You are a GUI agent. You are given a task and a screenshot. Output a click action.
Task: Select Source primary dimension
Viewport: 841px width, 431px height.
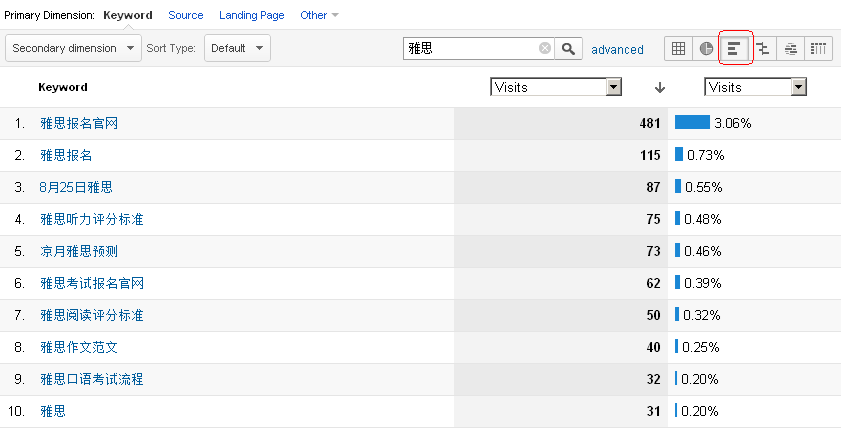(x=186, y=15)
